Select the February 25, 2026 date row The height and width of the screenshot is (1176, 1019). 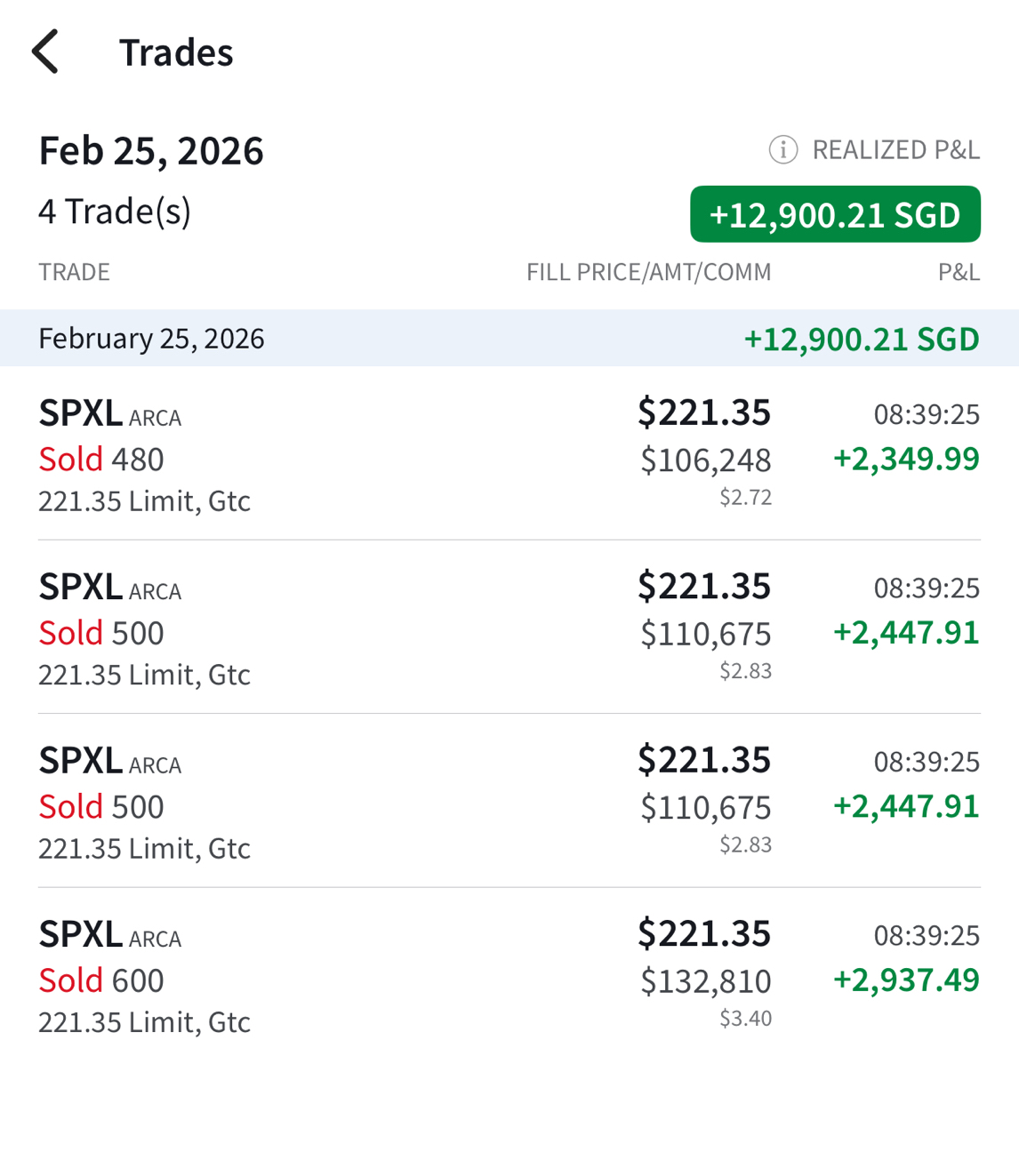click(x=509, y=338)
